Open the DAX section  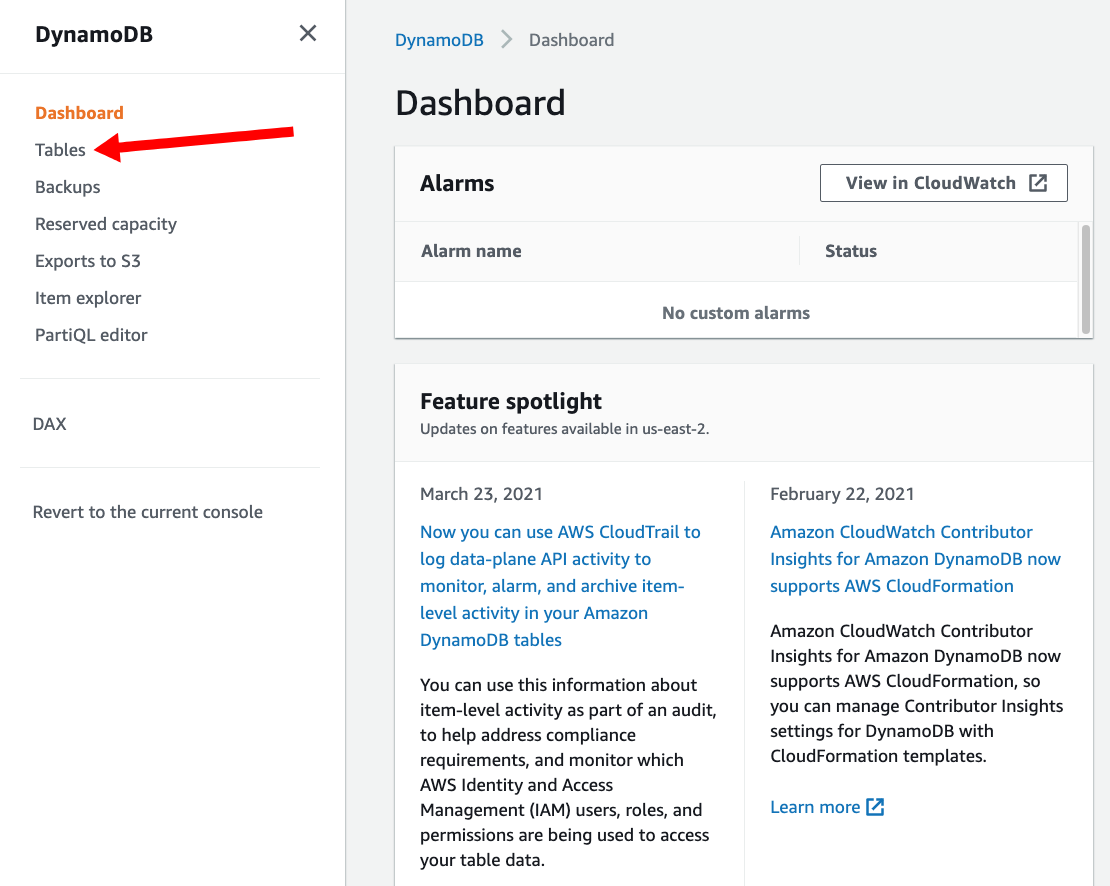50,424
